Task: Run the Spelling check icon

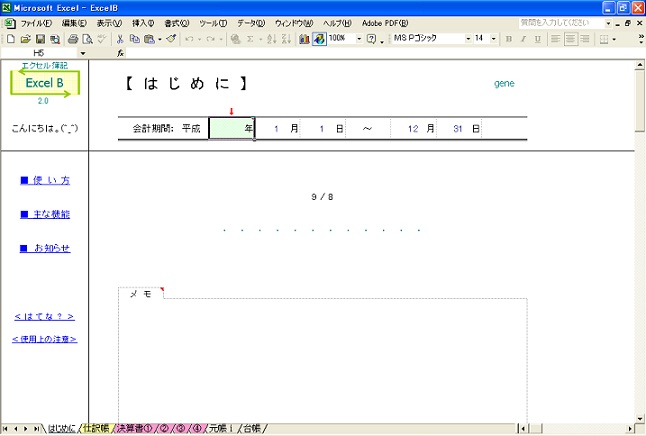Action: [101, 39]
